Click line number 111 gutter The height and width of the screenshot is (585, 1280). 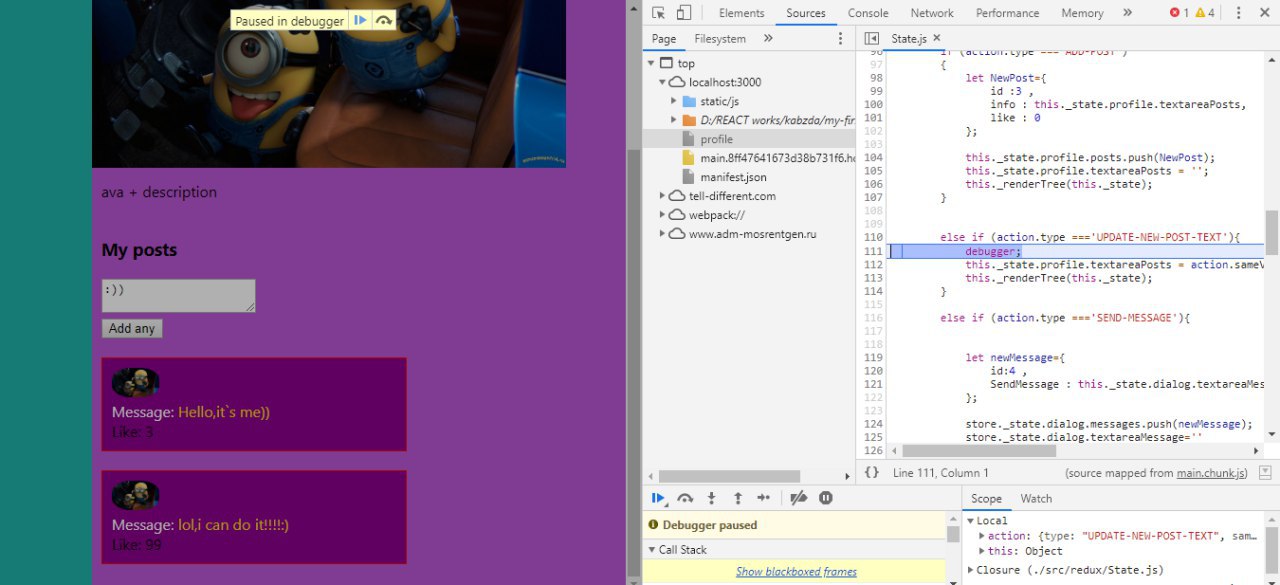873,251
